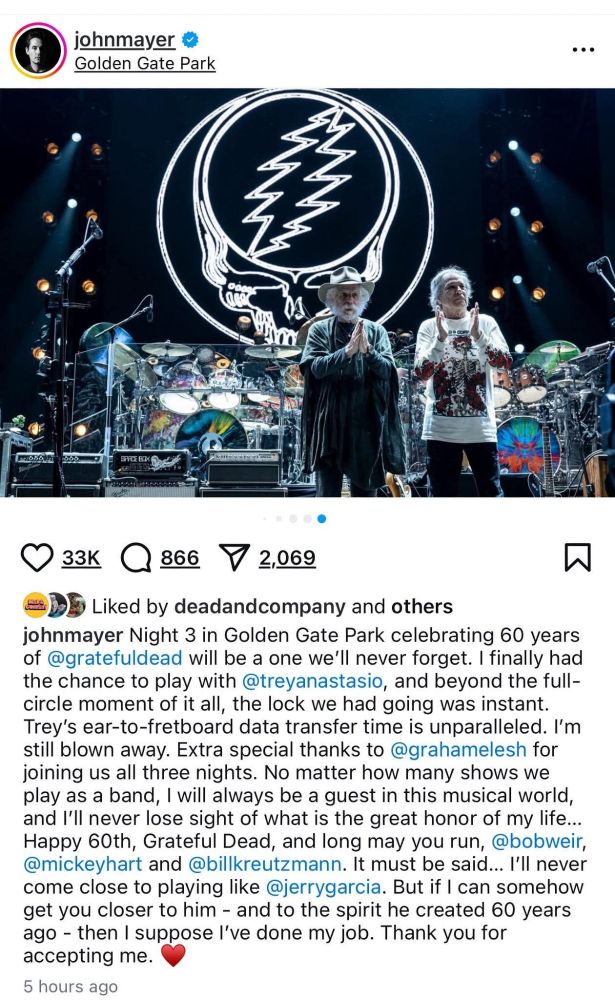Image resolution: width=615 pixels, height=1000 pixels.
Task: Tap the 2,069 shares count
Action: [x=287, y=558]
